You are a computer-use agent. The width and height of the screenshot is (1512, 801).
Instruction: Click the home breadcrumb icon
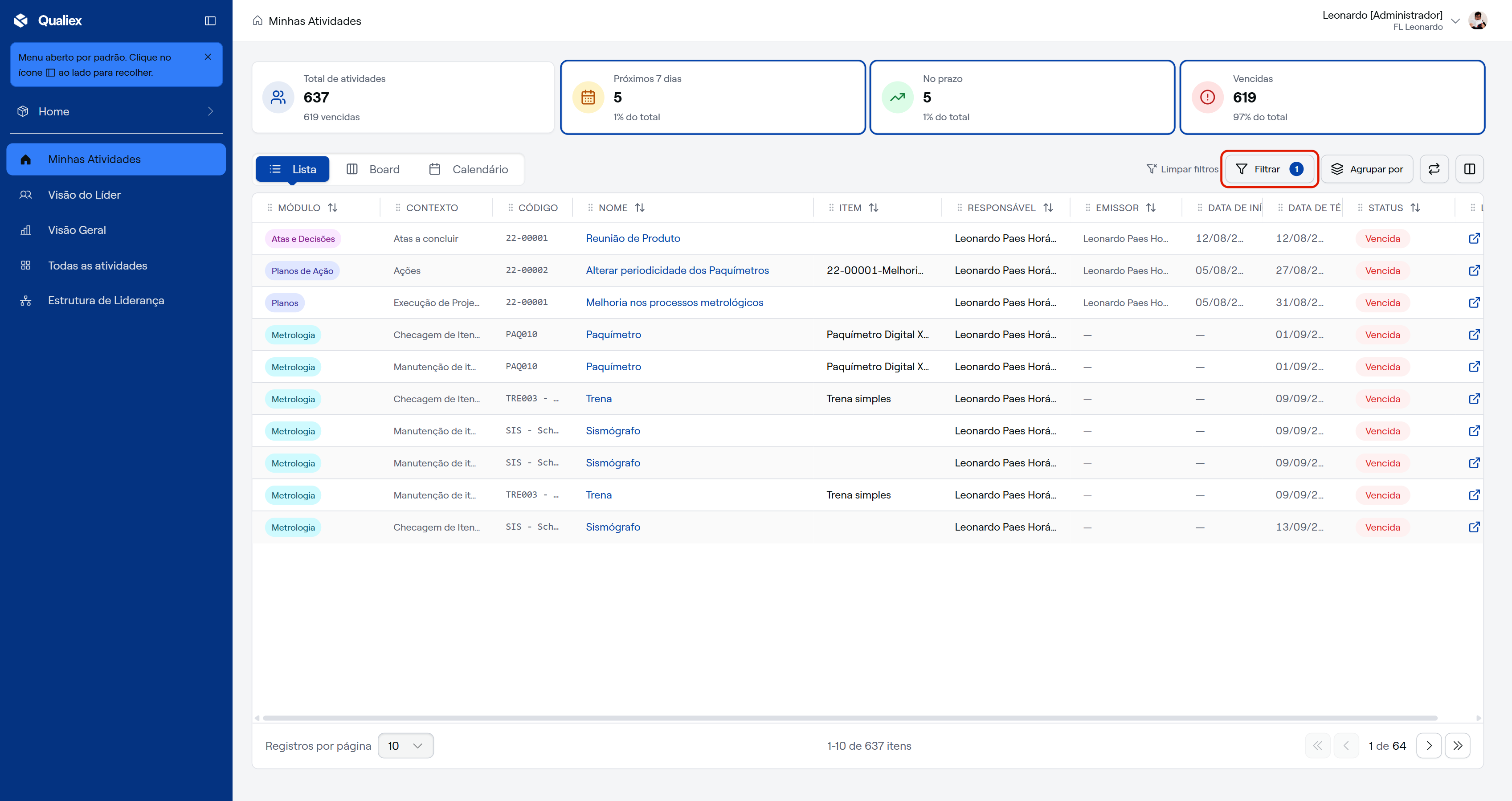click(x=257, y=20)
